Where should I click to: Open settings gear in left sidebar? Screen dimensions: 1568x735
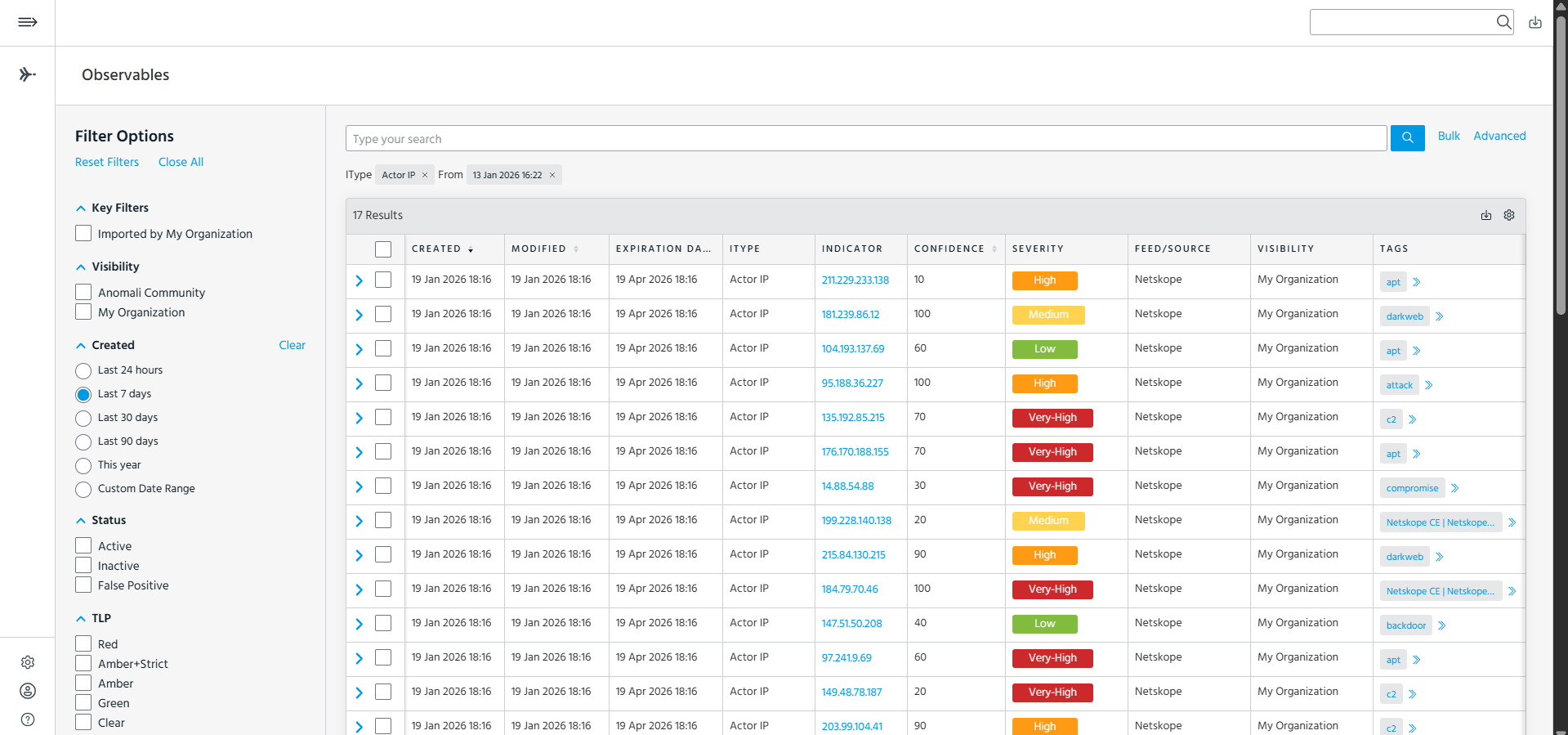click(x=28, y=662)
